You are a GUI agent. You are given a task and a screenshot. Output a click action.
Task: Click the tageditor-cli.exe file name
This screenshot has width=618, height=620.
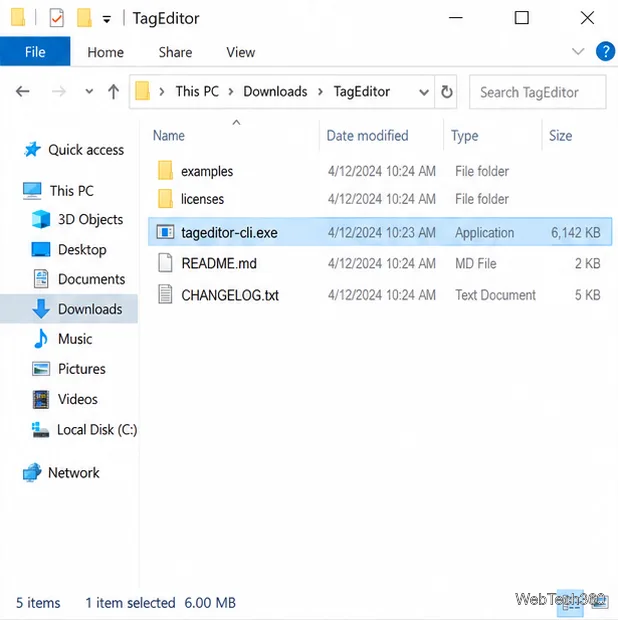(229, 232)
